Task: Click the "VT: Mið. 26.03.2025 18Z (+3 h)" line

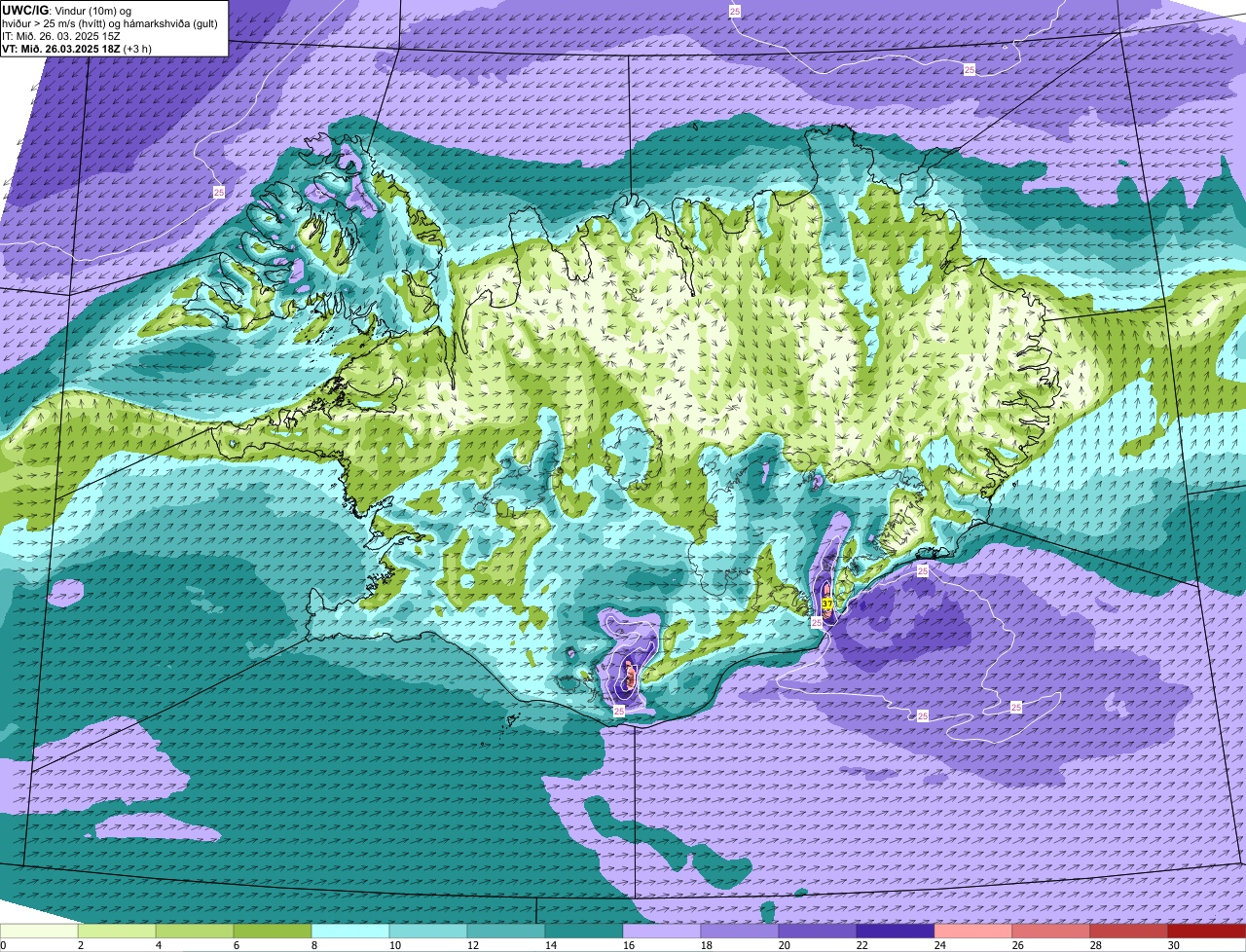Action: pos(77,49)
